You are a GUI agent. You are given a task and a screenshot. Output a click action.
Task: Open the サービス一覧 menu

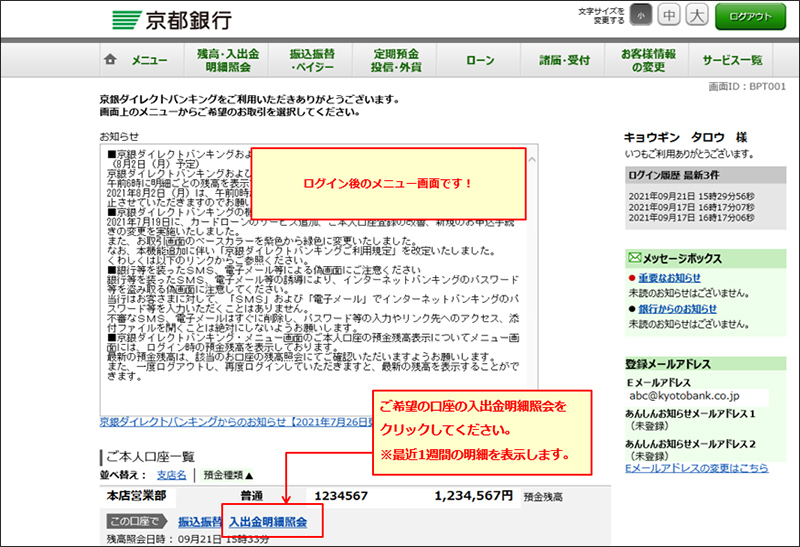click(x=732, y=60)
